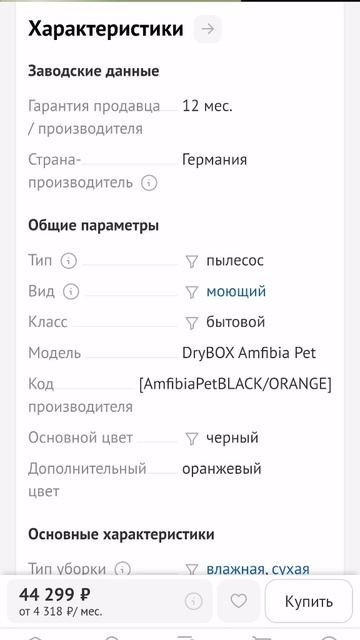
Task: Tap the installment offer от 4 318 ₽/мес.
Action: pyautogui.click(x=60, y=612)
